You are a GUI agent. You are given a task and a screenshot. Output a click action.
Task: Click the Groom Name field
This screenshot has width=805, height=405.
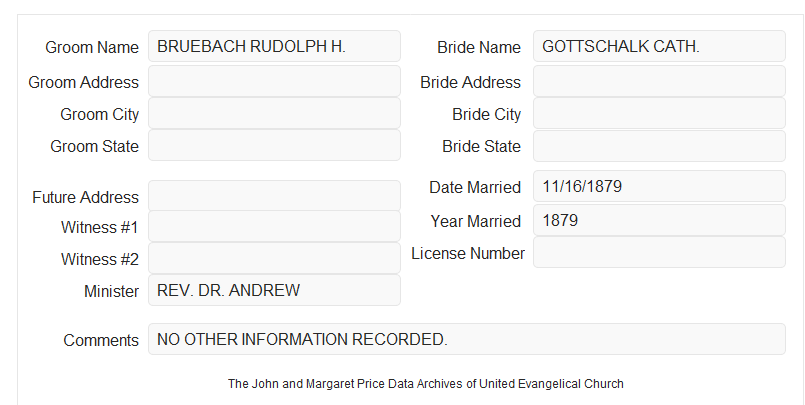(x=274, y=46)
